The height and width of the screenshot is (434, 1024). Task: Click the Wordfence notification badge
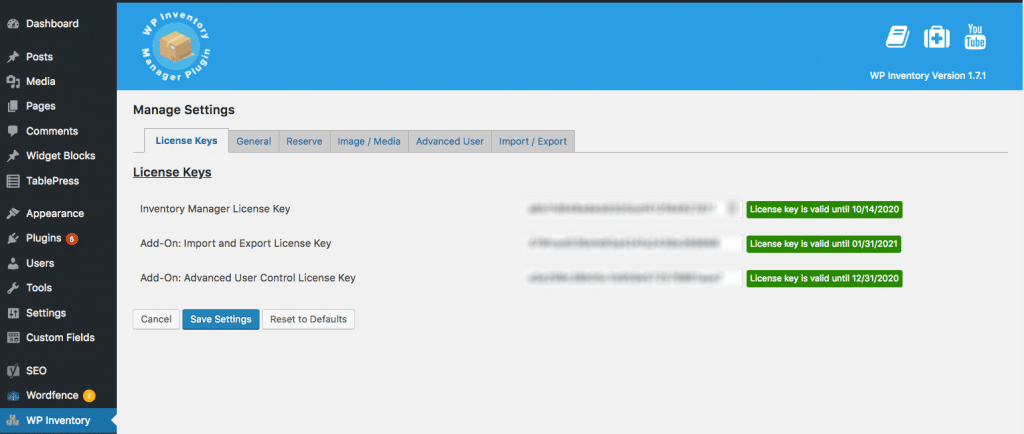click(89, 395)
